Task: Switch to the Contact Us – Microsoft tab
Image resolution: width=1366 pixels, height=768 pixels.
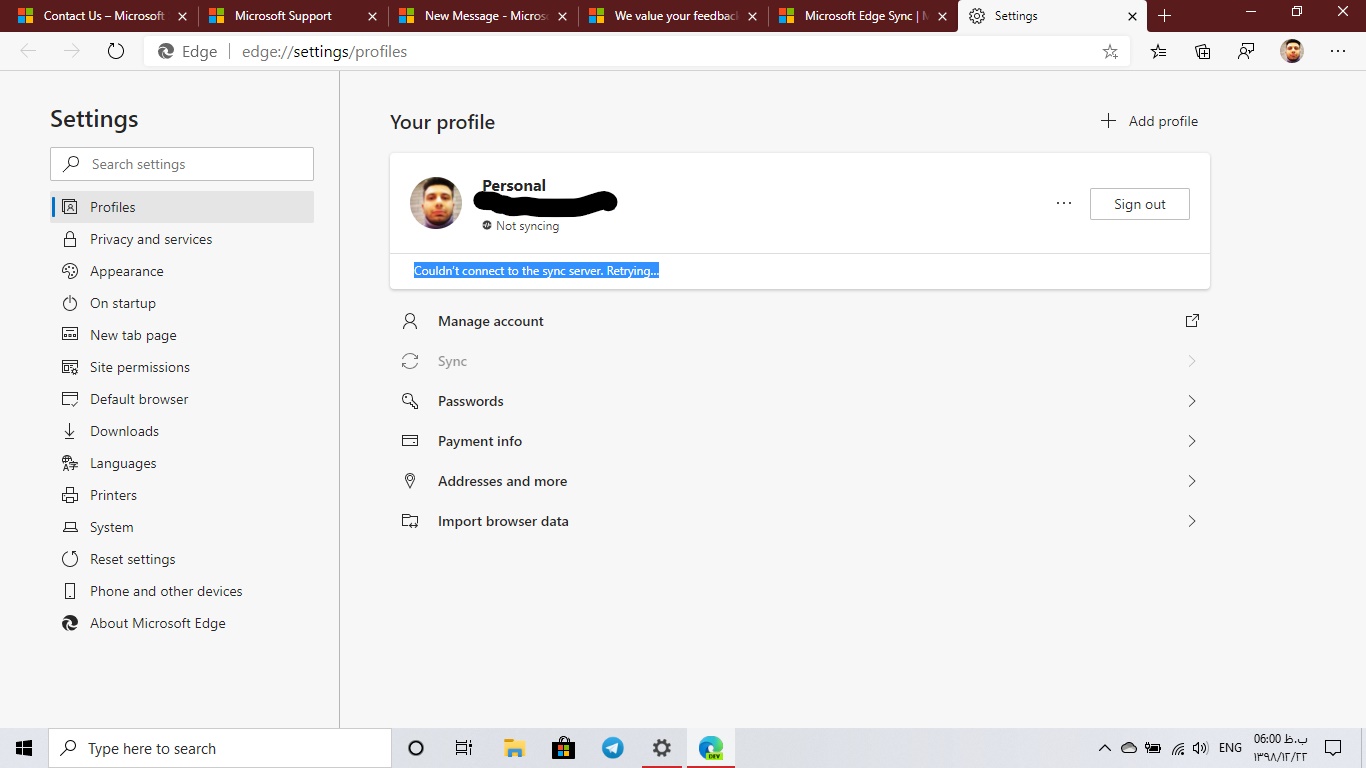Action: (x=102, y=16)
